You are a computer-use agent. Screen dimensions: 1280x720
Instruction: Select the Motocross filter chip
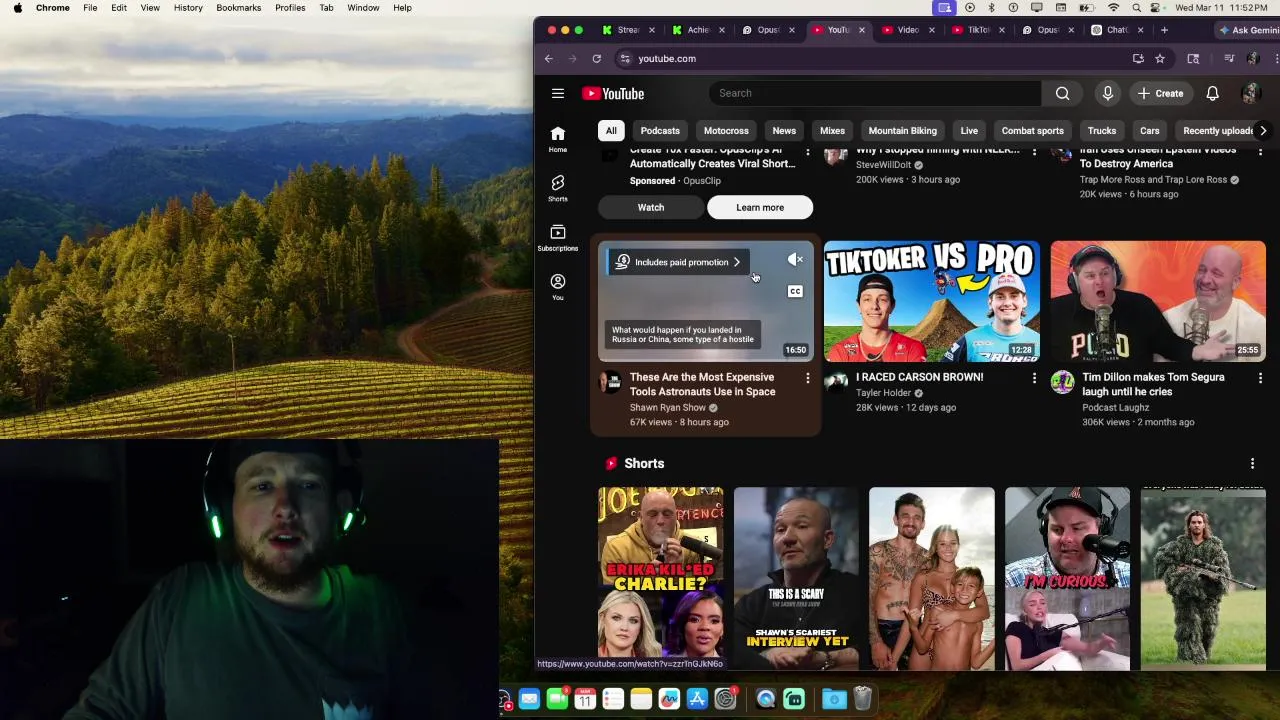click(x=726, y=131)
